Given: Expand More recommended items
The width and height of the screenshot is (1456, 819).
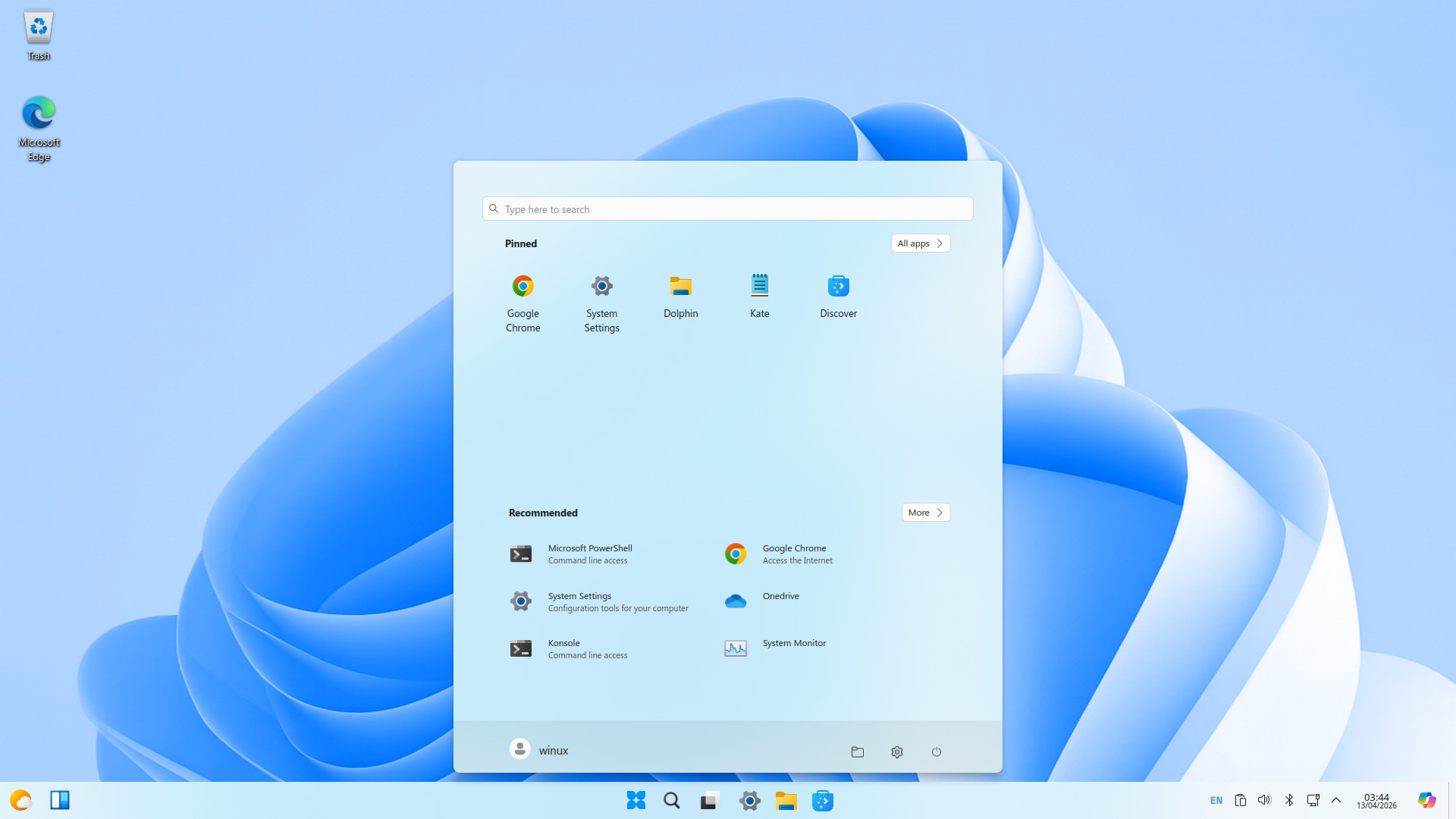Looking at the screenshot, I should [925, 513].
